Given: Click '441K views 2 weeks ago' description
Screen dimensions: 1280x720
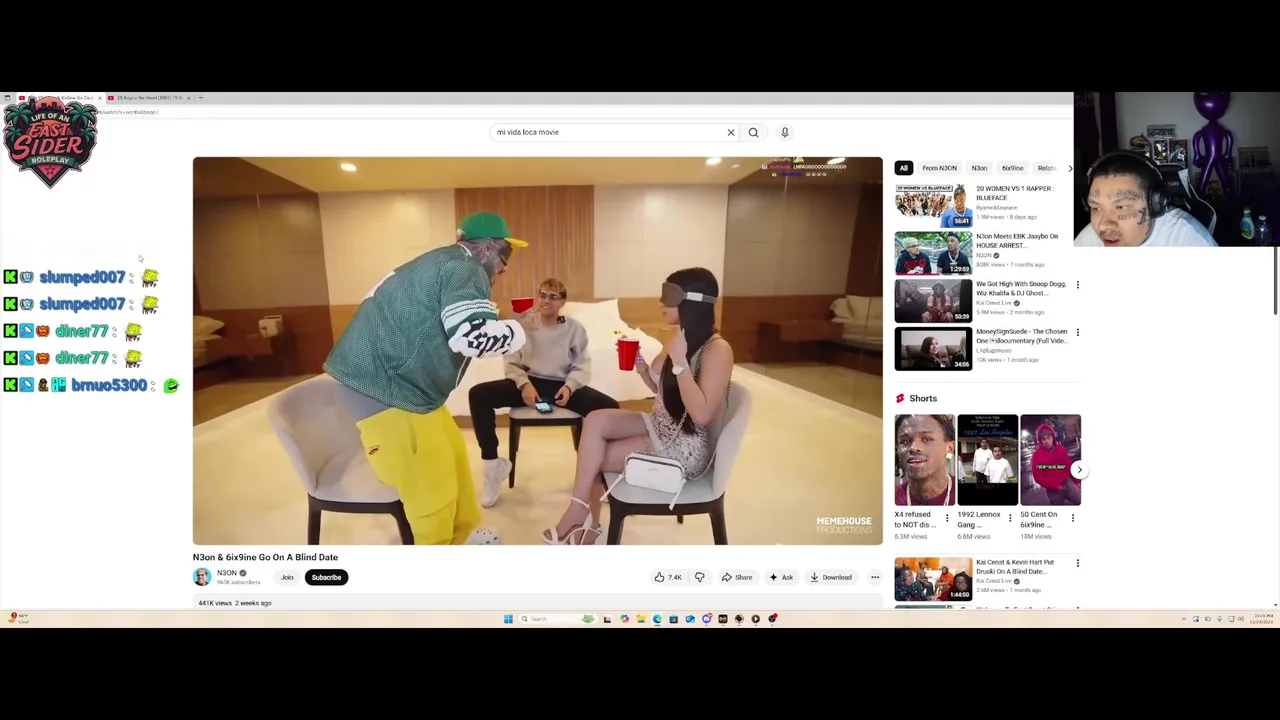Looking at the screenshot, I should point(235,603).
